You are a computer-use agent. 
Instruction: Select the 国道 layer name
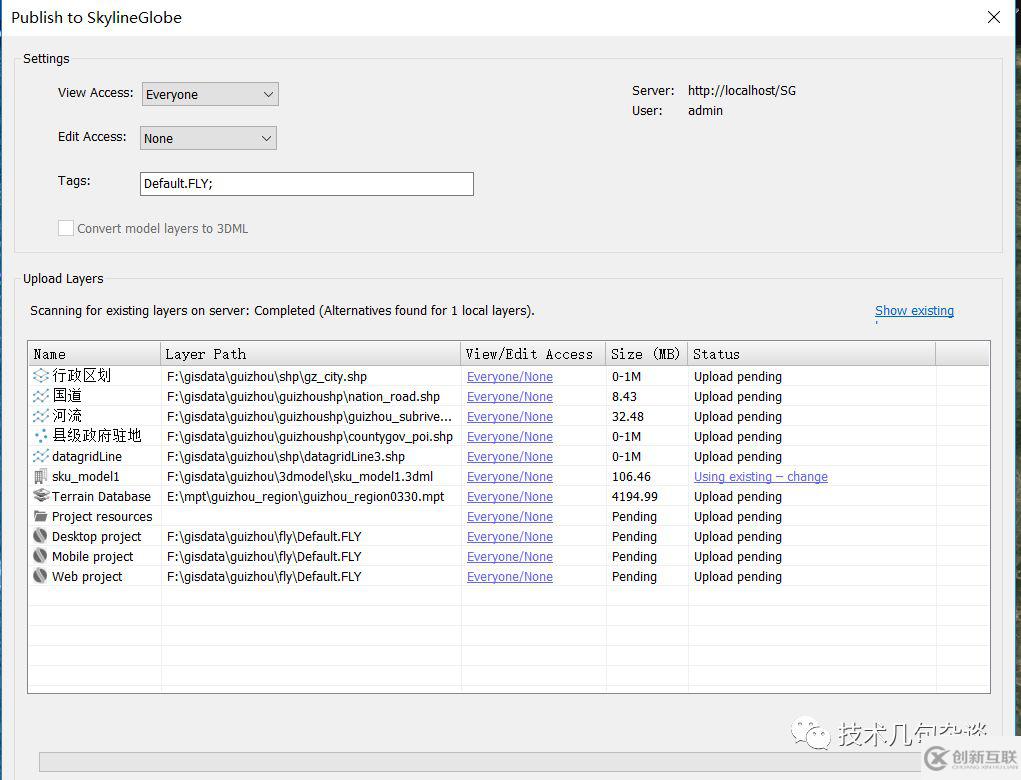pos(67,396)
